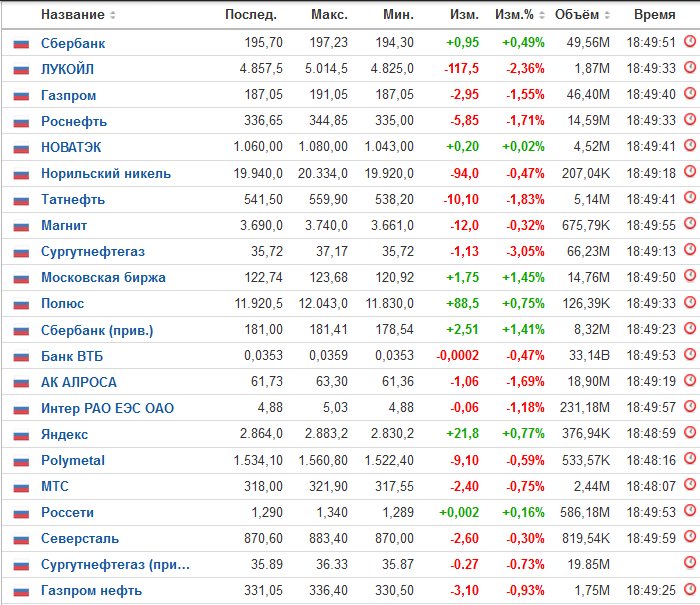Open the Сбербанк (прив.) stock link
This screenshot has width=700, height=605.
97,330
